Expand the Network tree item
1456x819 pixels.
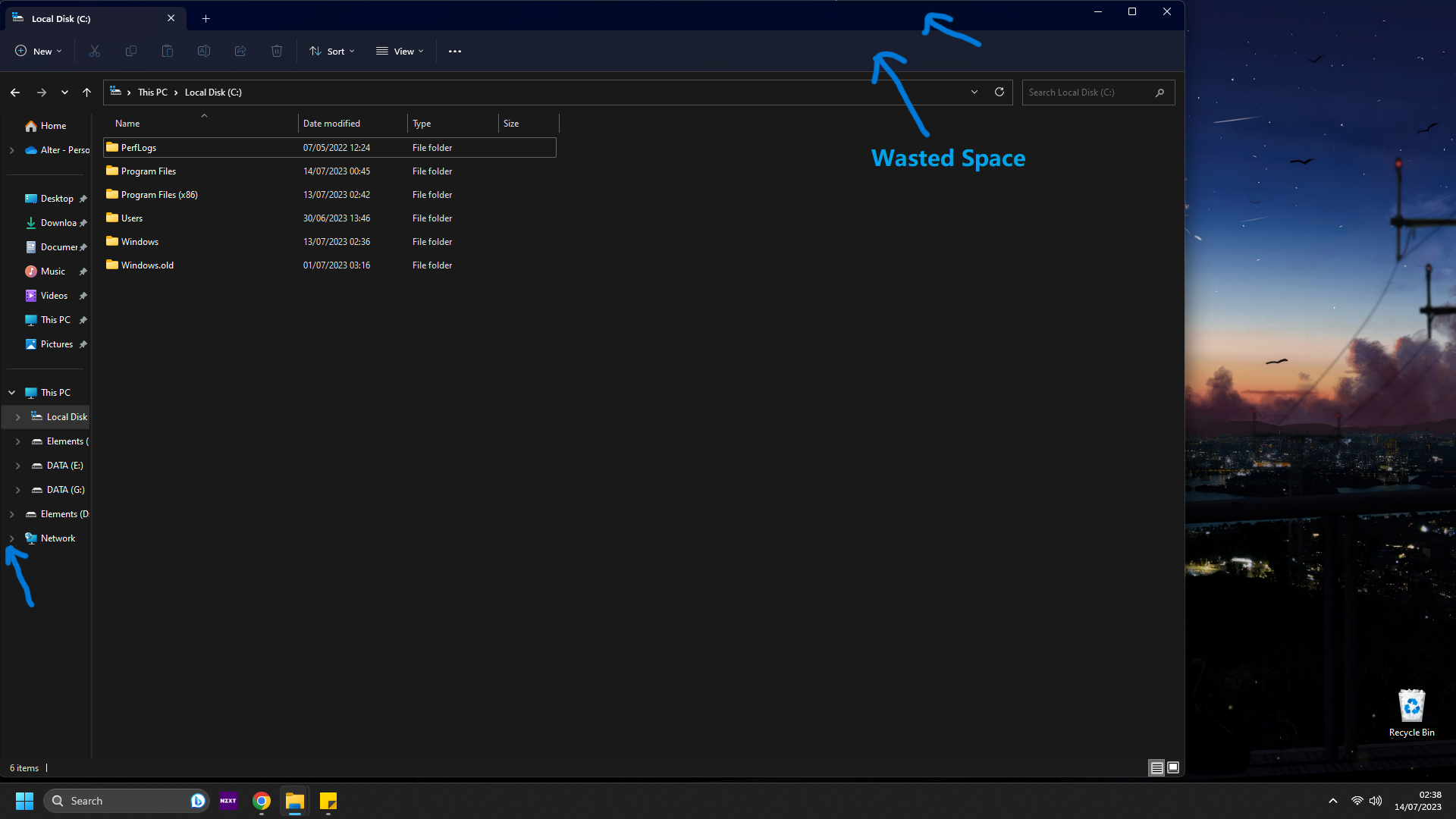[x=12, y=538]
